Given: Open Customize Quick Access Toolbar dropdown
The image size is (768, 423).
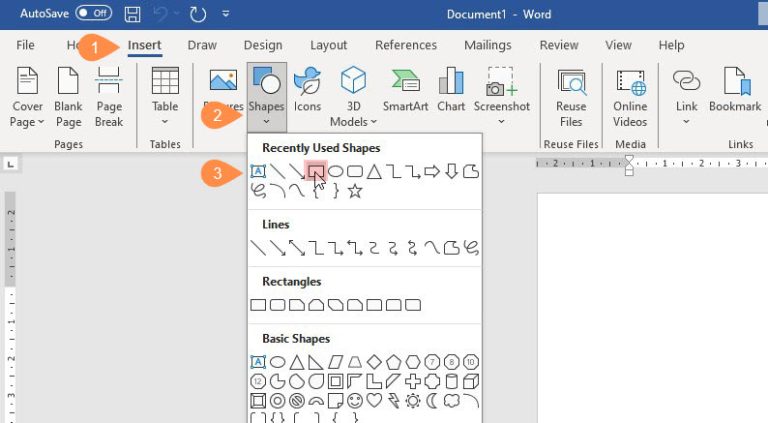Looking at the screenshot, I should 226,14.
